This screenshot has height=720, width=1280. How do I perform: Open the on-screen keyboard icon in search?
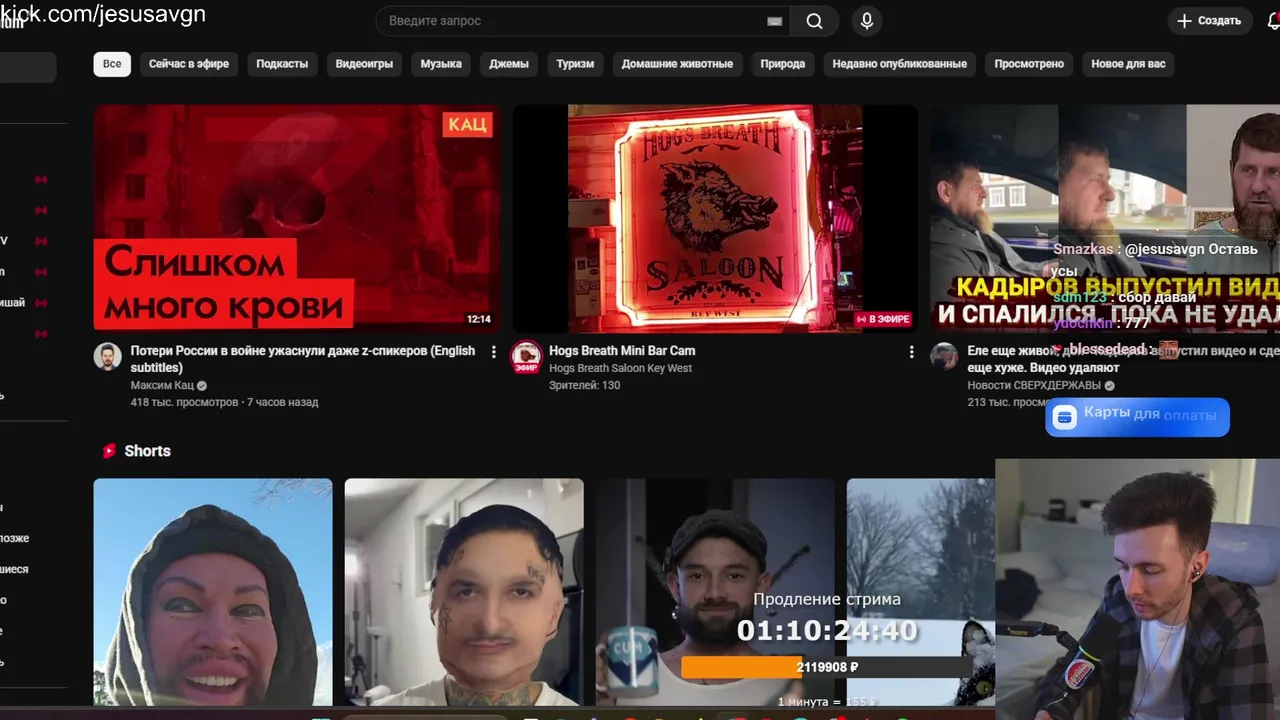coord(775,21)
